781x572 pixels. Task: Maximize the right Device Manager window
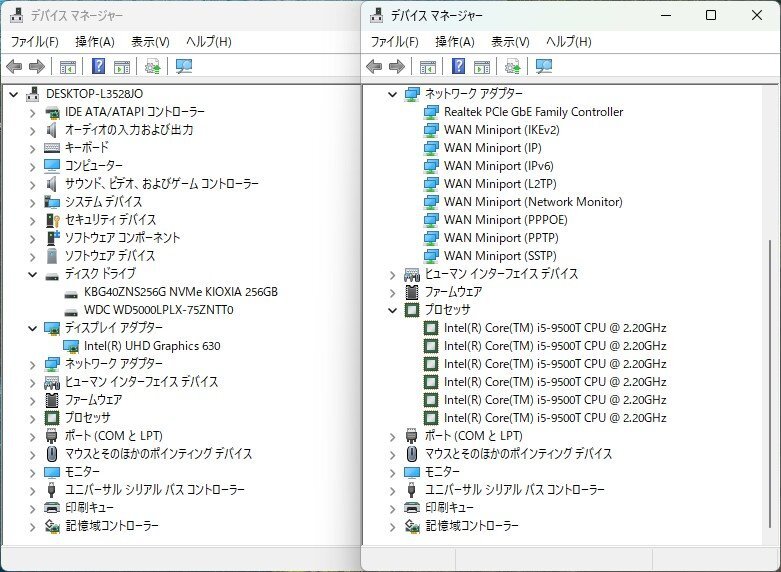(x=711, y=15)
